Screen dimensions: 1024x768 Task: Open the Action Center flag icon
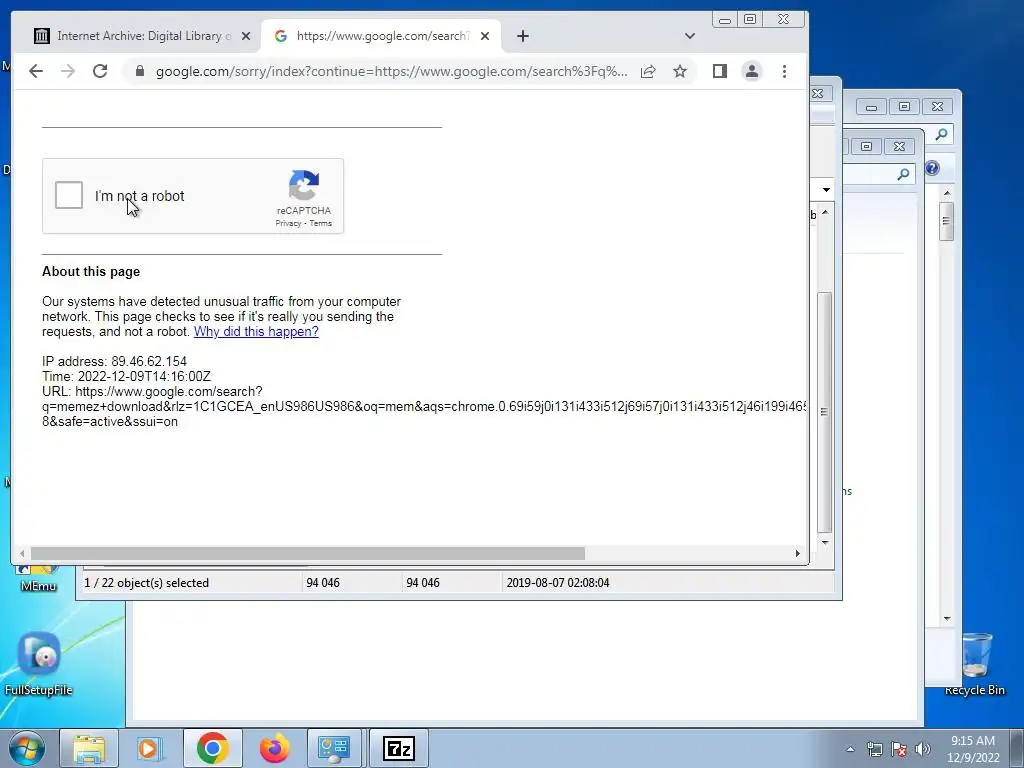pos(899,749)
